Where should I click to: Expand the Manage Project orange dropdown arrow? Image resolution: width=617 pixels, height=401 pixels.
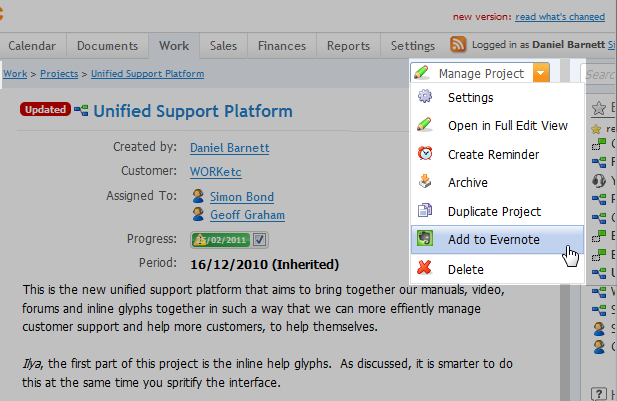pos(541,74)
